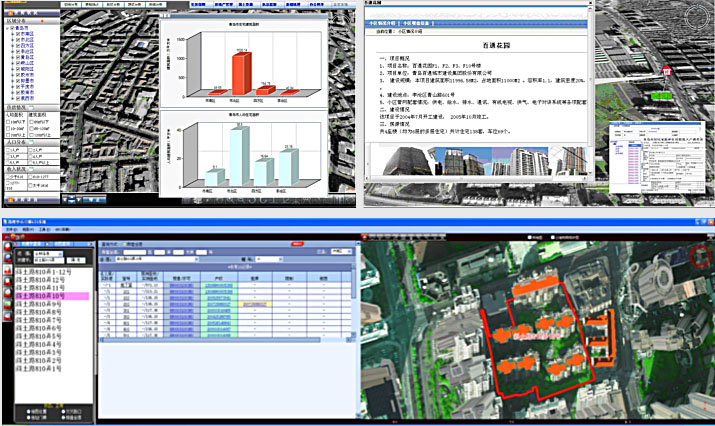
Task: Open the fourth menu in the bottom window menu bar
Action: [x=63, y=229]
